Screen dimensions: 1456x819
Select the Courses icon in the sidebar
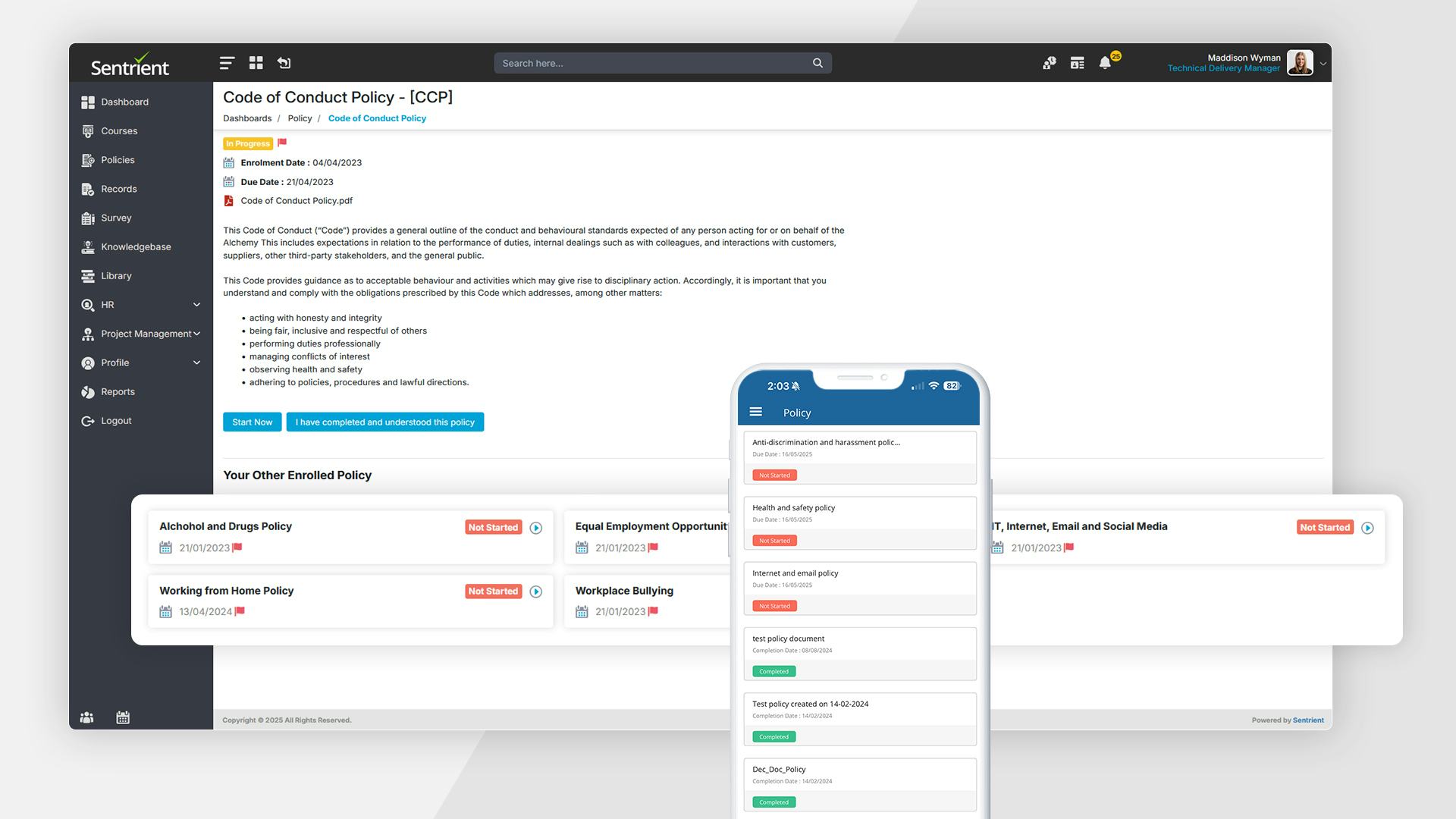tap(89, 130)
